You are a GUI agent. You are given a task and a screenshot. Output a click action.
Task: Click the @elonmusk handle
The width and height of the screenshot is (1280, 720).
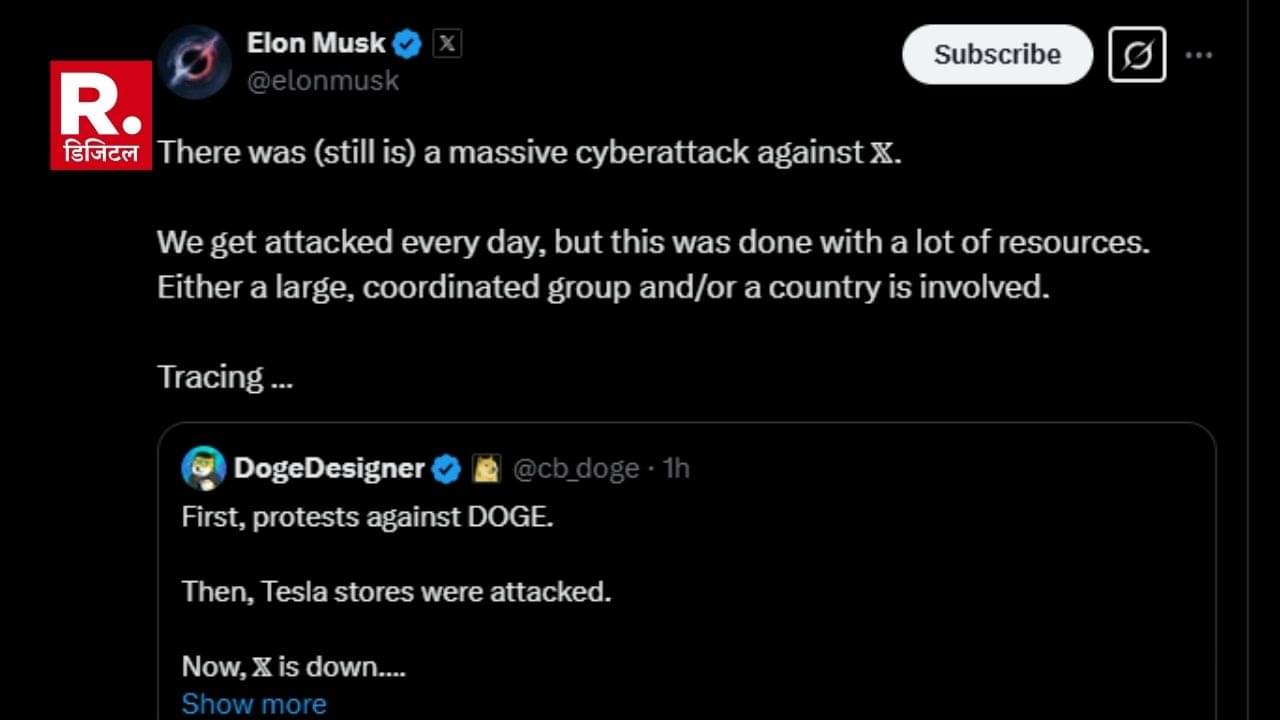tap(323, 81)
